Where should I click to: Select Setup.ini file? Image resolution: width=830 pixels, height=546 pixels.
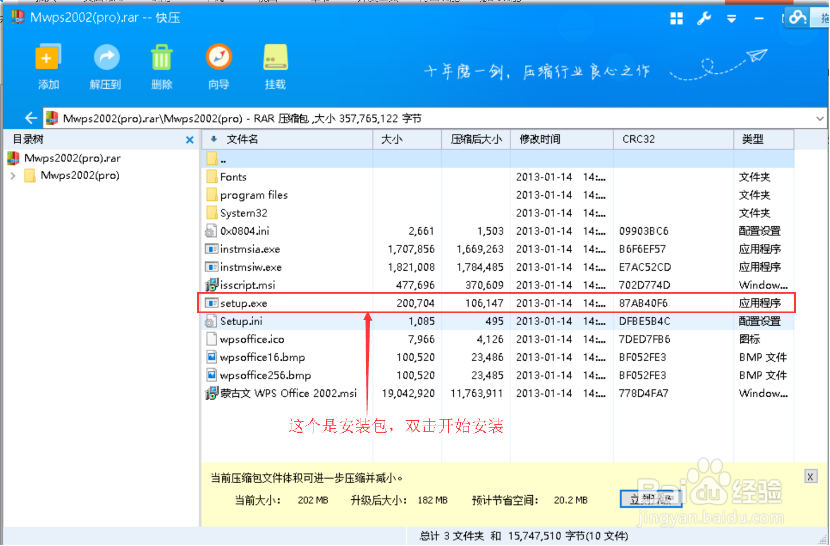pos(498,321)
